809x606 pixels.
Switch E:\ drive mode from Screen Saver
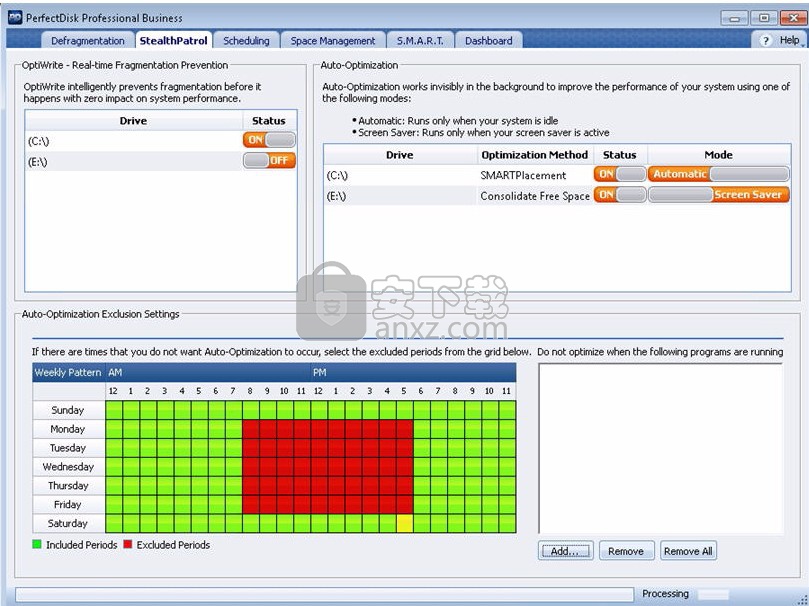pyautogui.click(x=719, y=195)
